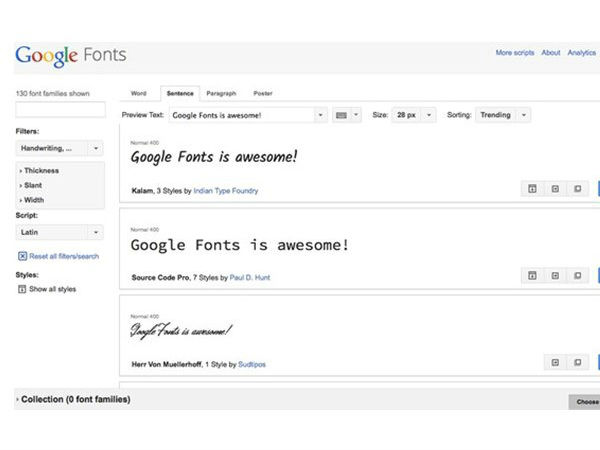
Task: Open the Latin script dropdown
Action: (x=60, y=232)
